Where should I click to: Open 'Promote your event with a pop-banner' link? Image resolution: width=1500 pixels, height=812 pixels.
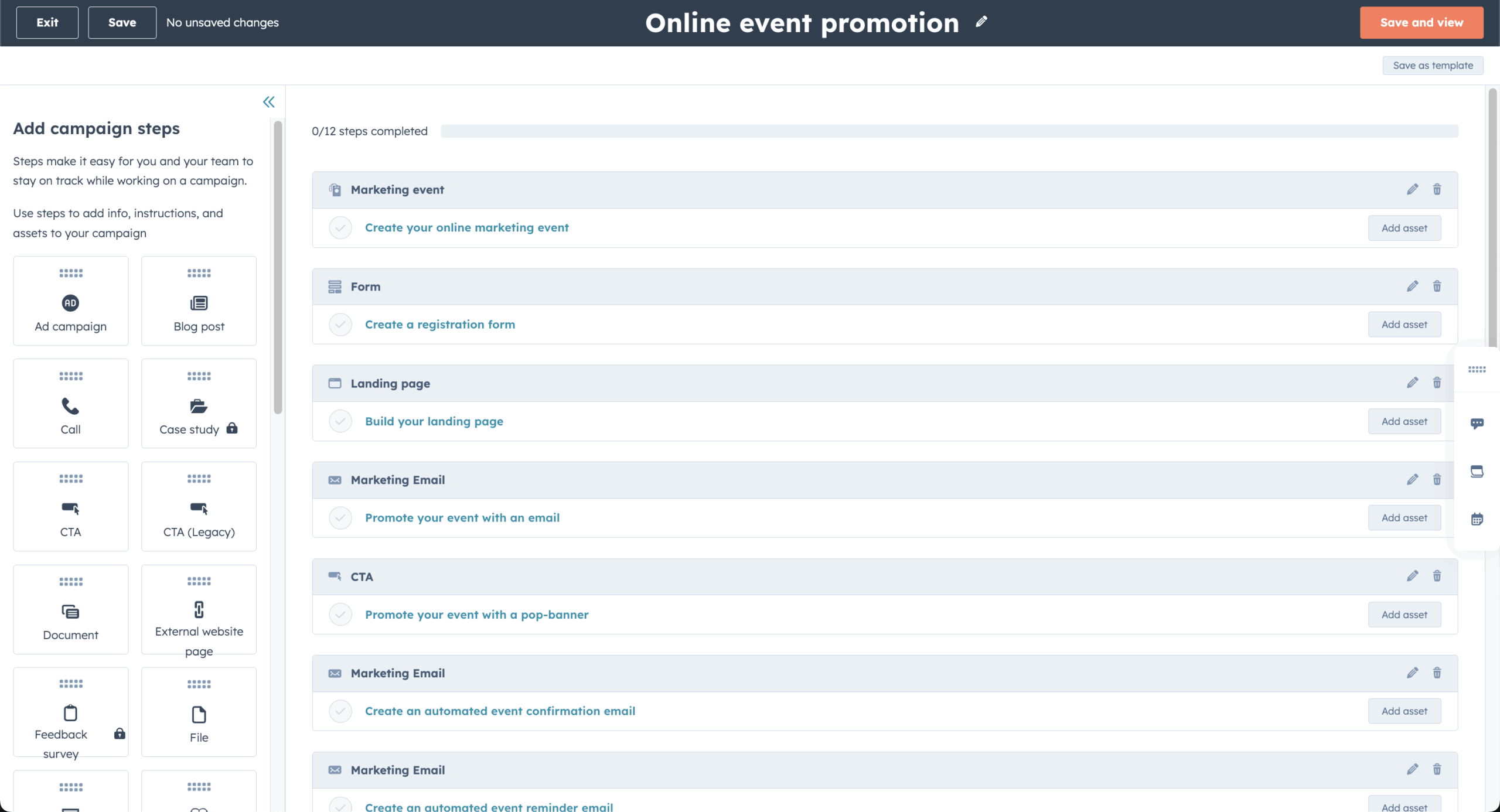click(x=477, y=614)
